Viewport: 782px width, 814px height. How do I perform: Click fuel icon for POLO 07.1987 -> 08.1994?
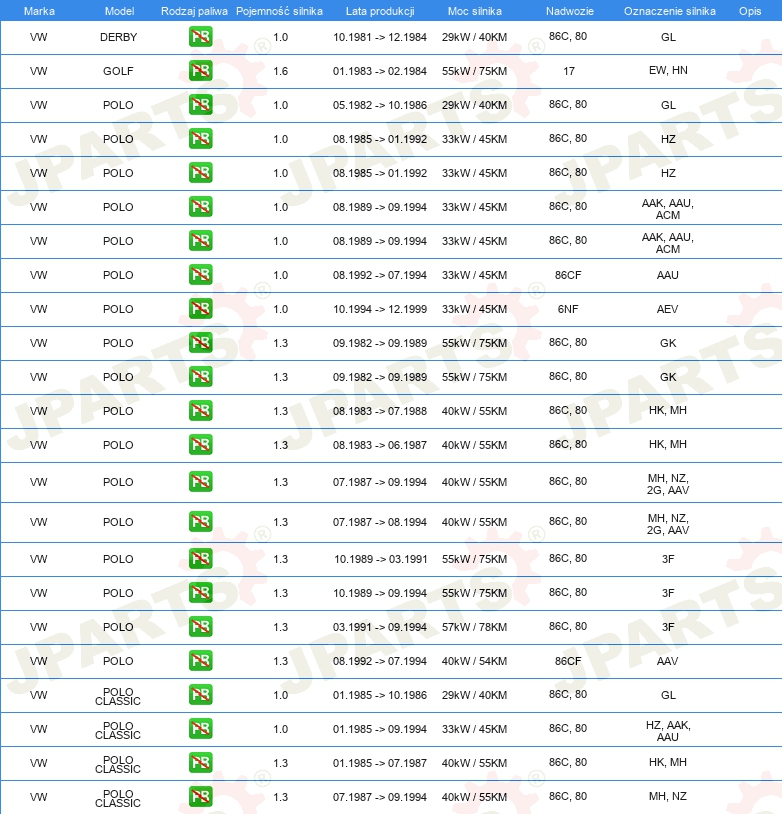pos(200,522)
